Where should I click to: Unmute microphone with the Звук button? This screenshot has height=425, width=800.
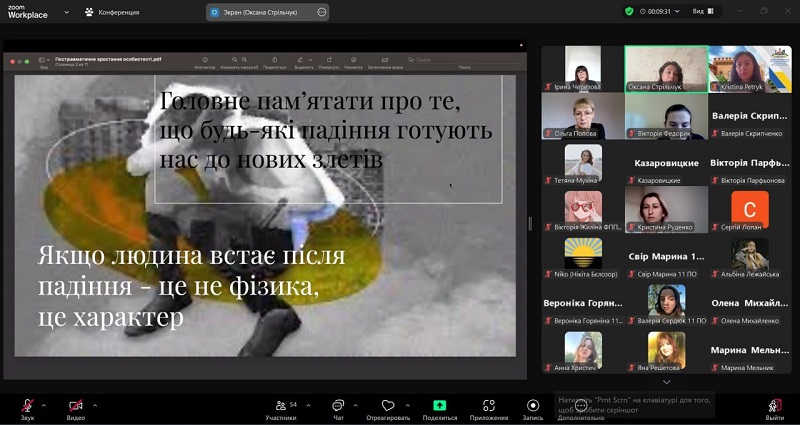28,410
